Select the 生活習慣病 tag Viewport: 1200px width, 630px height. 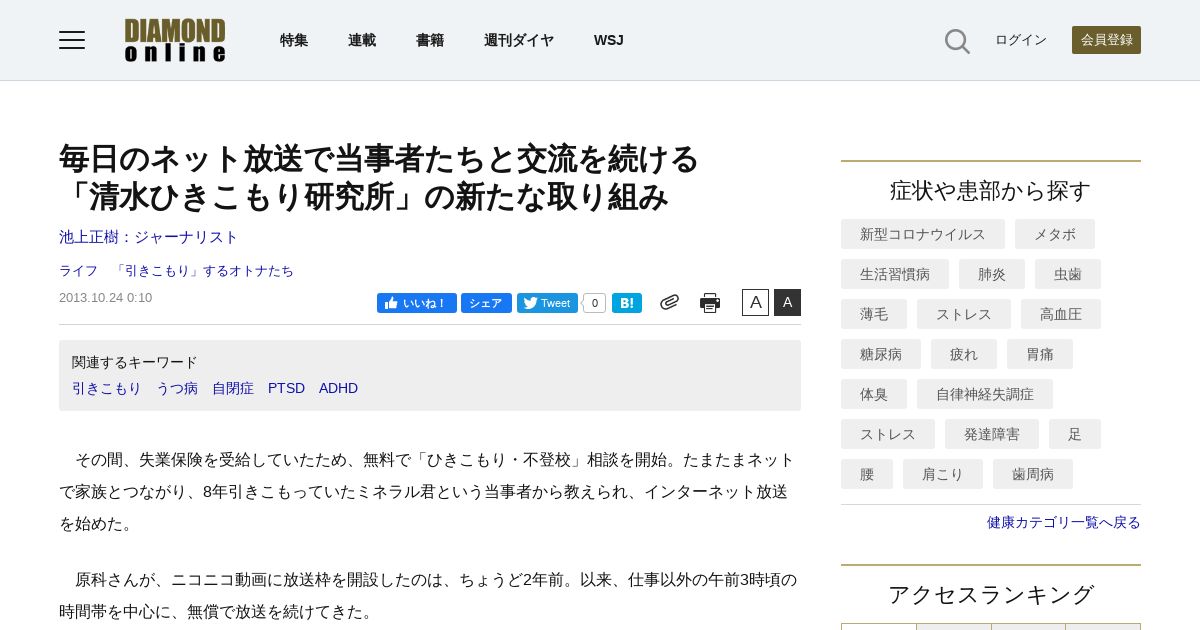point(895,274)
